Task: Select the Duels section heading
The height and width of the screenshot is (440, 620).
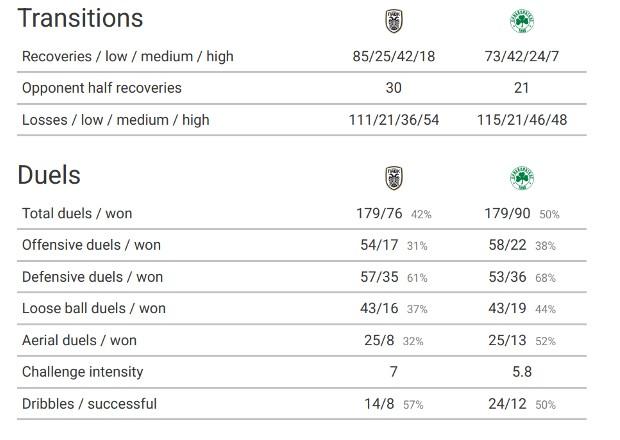Action: pyautogui.click(x=49, y=175)
